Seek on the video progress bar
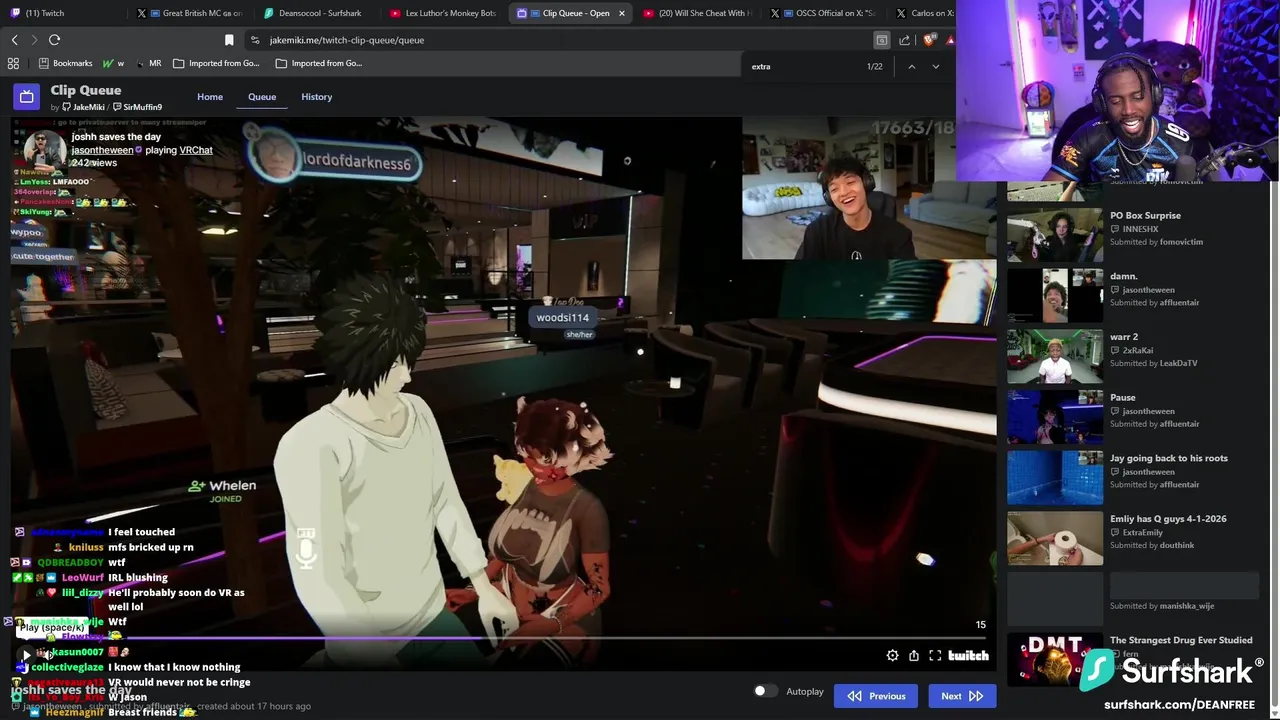The height and width of the screenshot is (720, 1280). [x=505, y=637]
